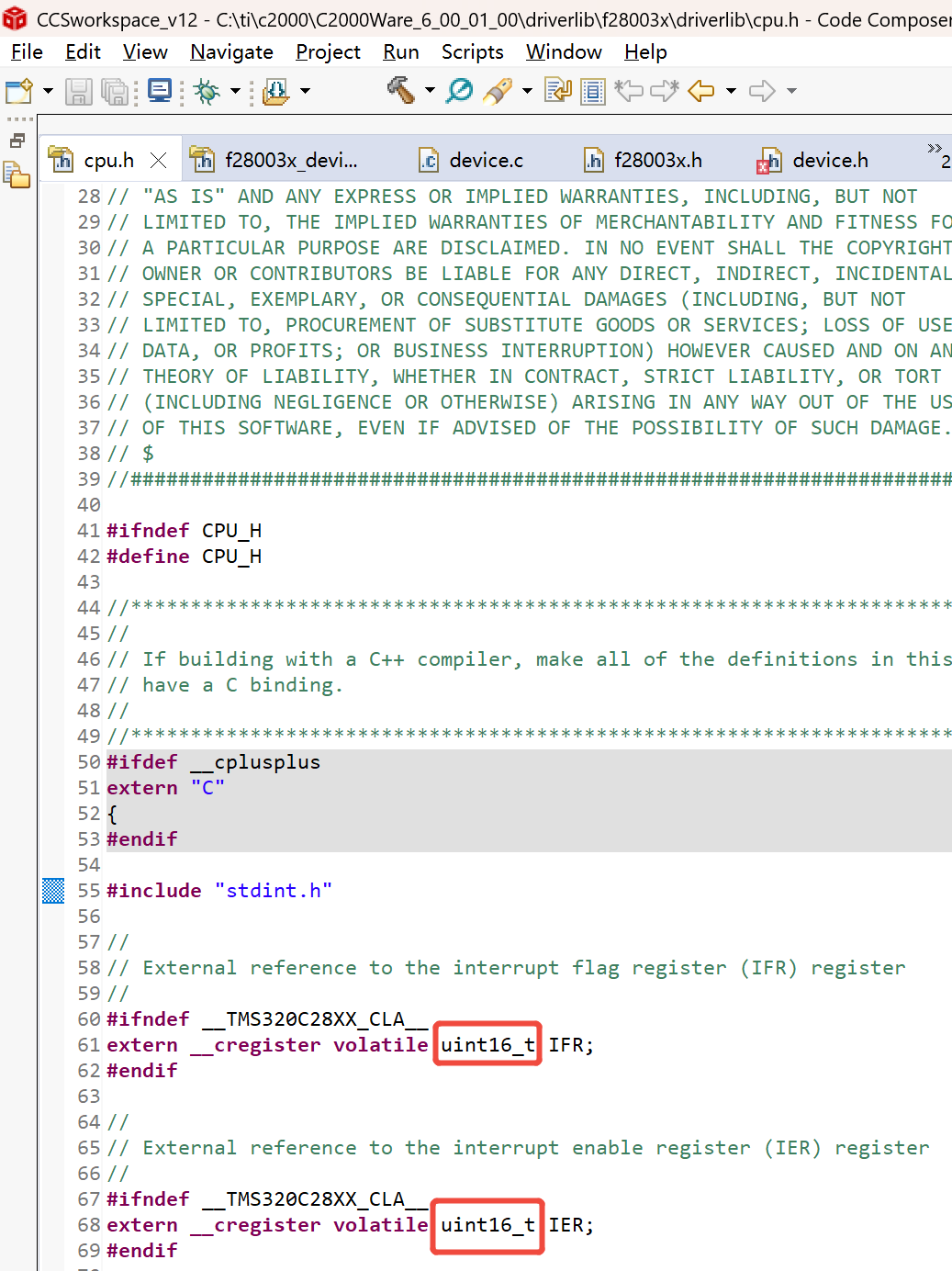Click '#endif' on line 62
The height and width of the screenshot is (1271, 952).
[142, 1071]
